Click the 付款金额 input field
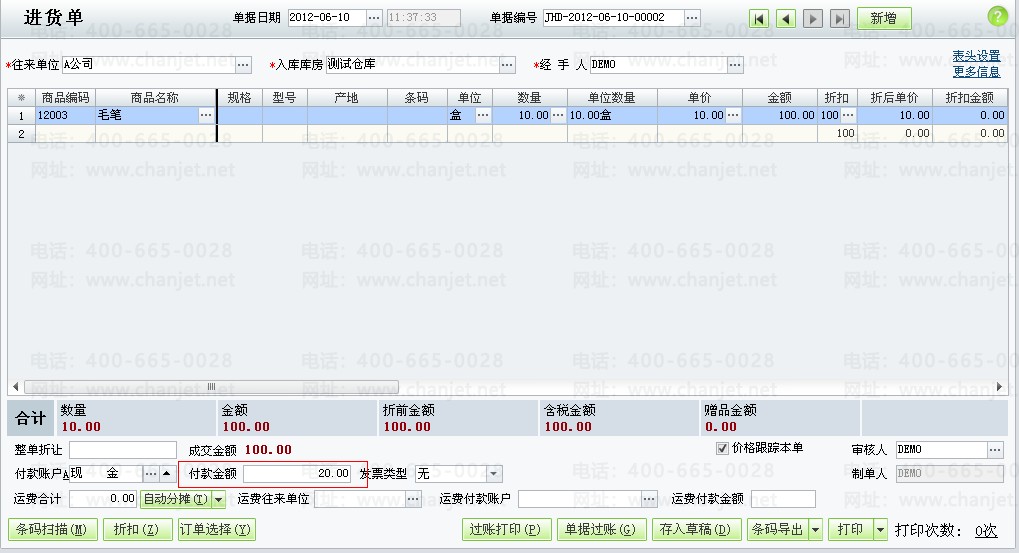1019x553 pixels. pos(297,473)
